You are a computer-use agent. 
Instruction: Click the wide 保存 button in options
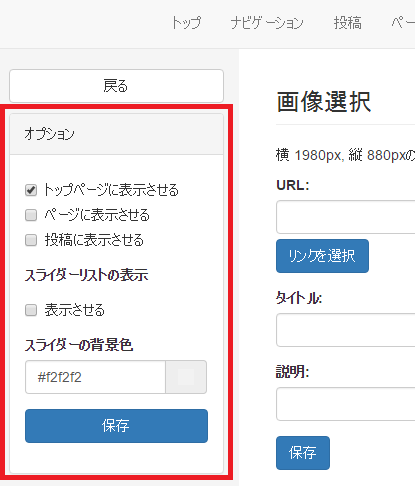point(116,426)
